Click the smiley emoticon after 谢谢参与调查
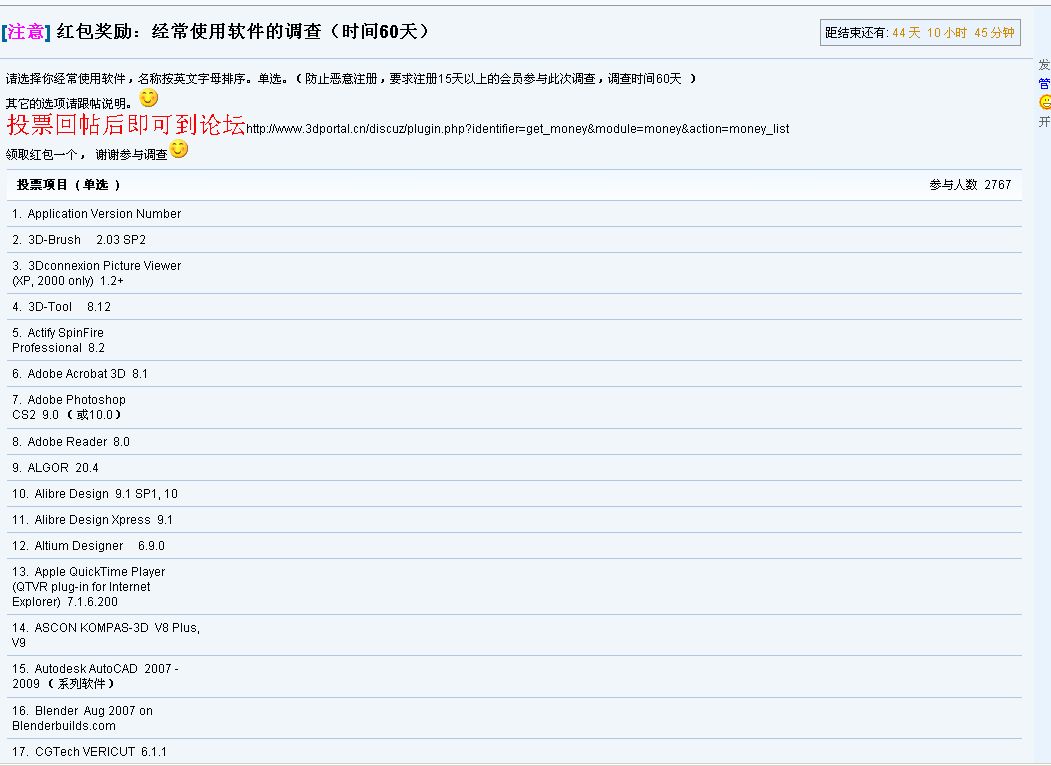The width and height of the screenshot is (1051, 766). tap(178, 149)
